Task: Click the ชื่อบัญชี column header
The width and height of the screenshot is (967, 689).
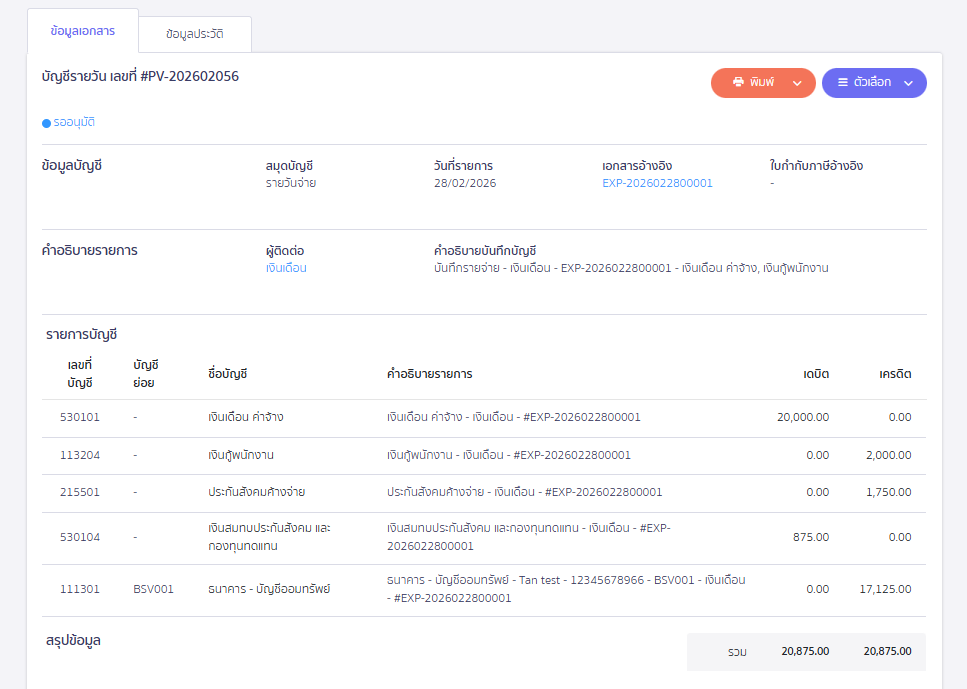Action: (220, 374)
